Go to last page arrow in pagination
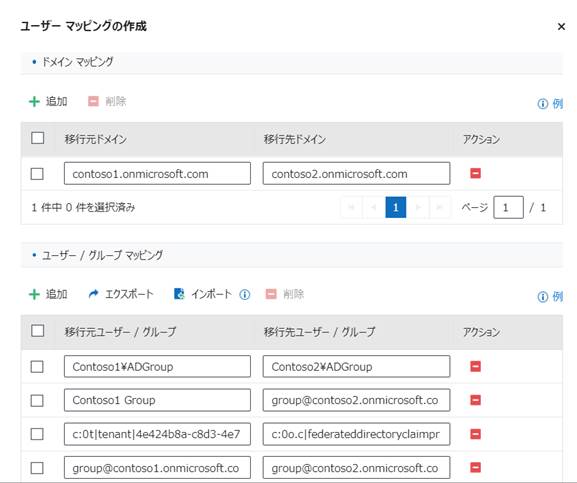This screenshot has width=577, height=483. click(x=439, y=207)
